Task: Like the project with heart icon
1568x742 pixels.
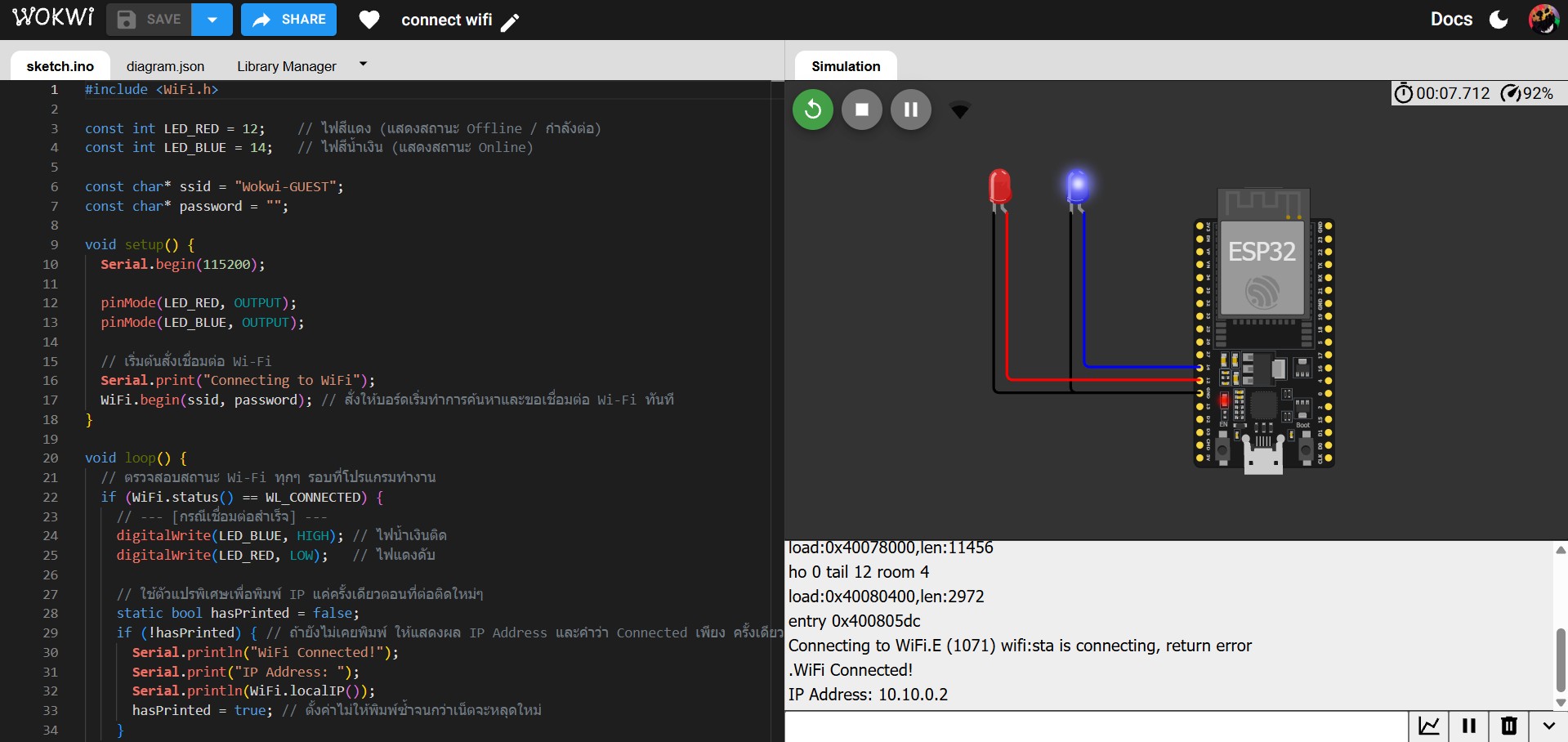Action: click(x=369, y=20)
